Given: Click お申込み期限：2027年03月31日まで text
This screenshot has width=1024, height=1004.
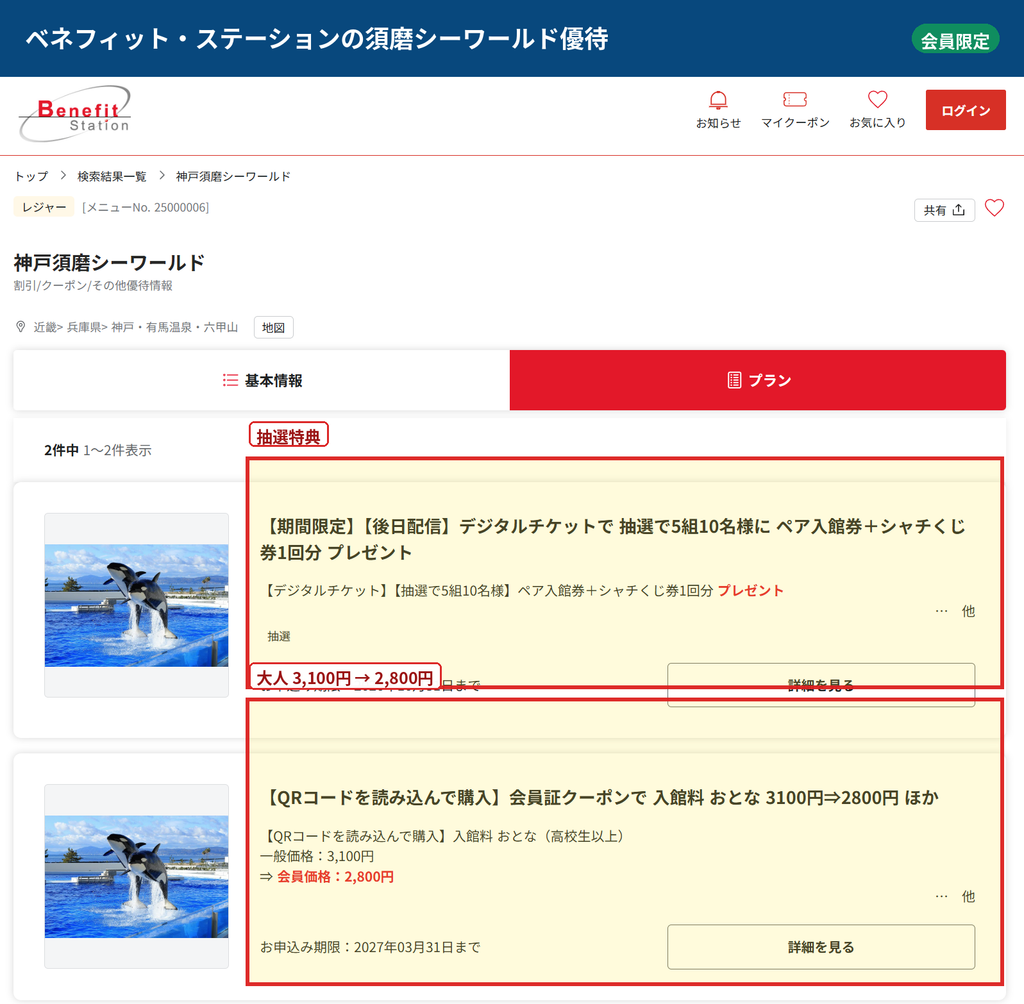Looking at the screenshot, I should pyautogui.click(x=370, y=947).
